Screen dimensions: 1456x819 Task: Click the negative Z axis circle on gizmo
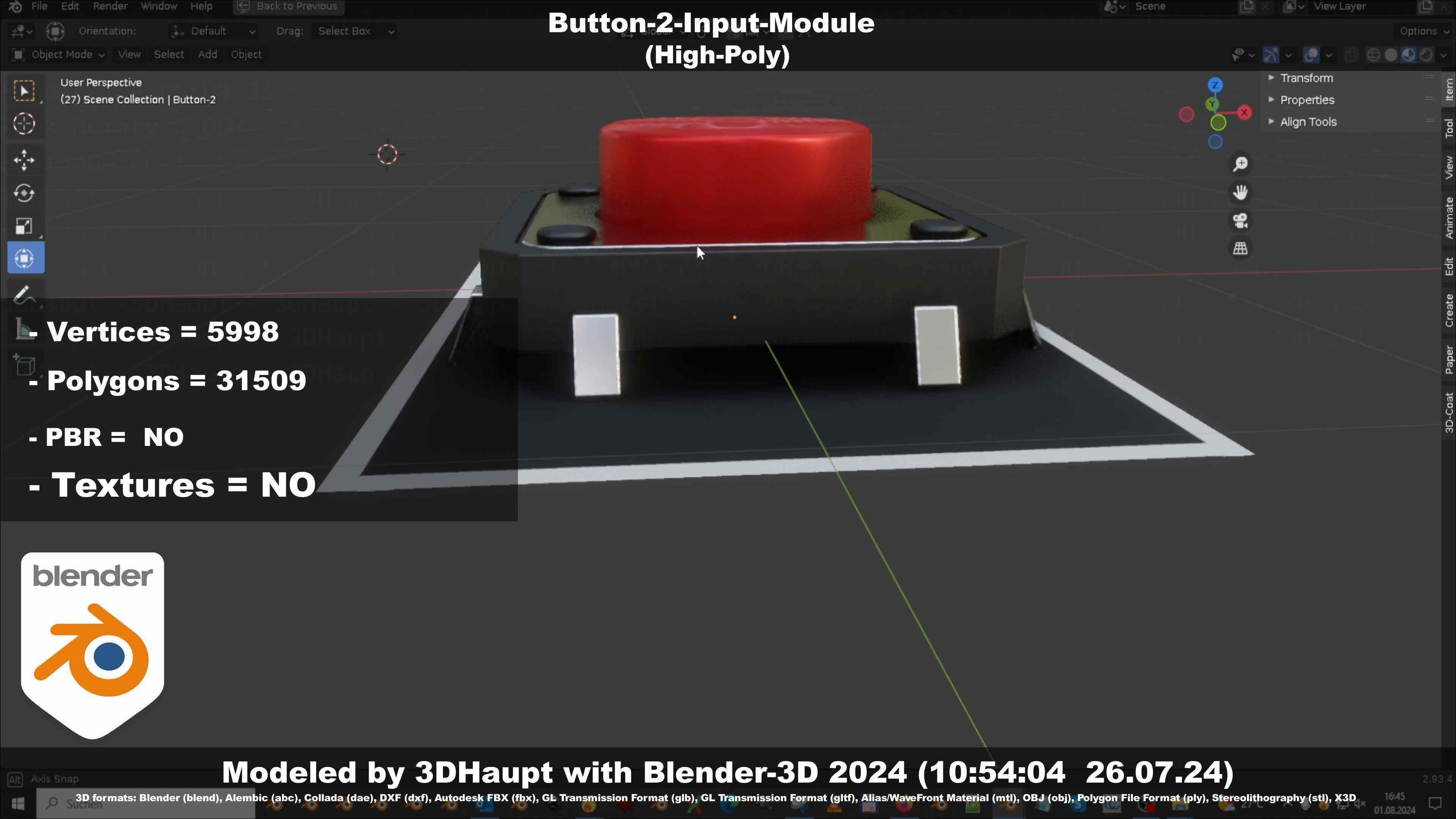click(1215, 142)
